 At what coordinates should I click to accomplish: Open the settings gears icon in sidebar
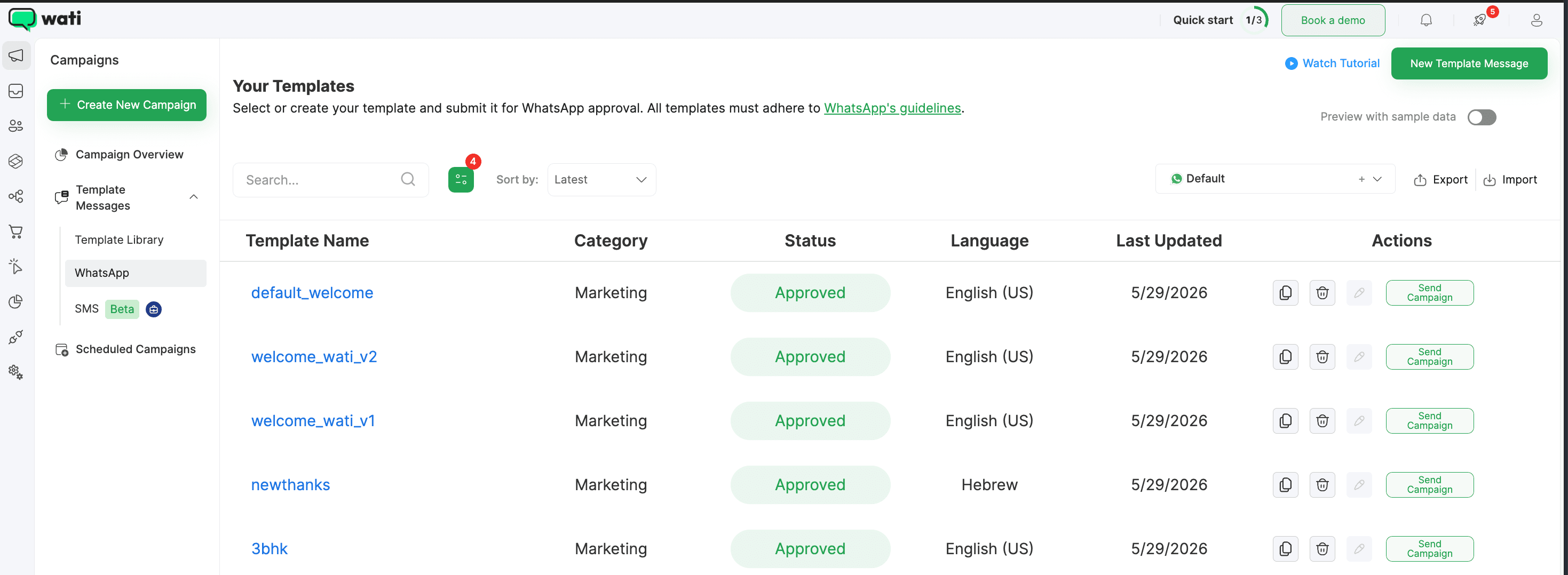pos(17,372)
